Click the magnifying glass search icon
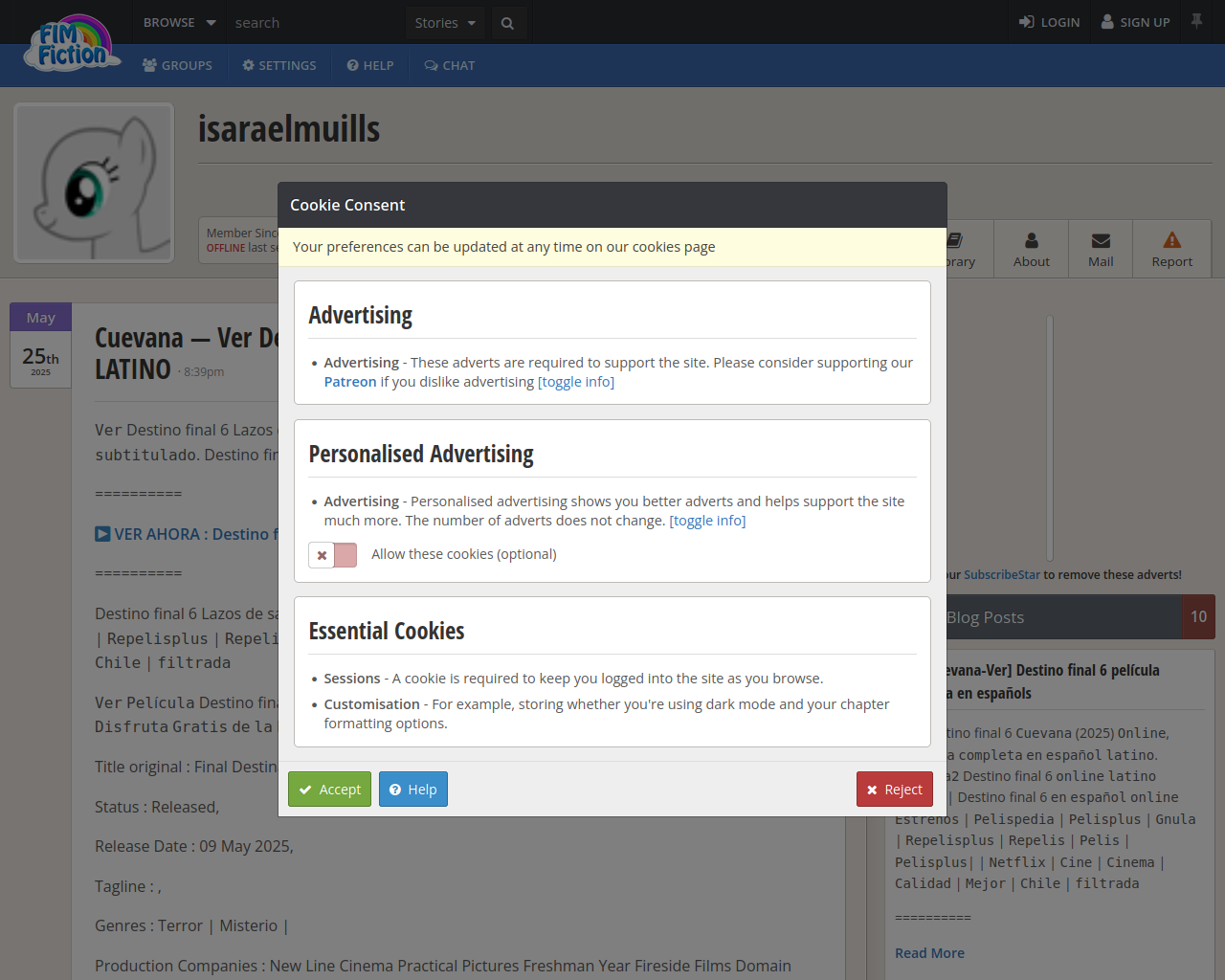Image resolution: width=1225 pixels, height=980 pixels. tap(507, 23)
